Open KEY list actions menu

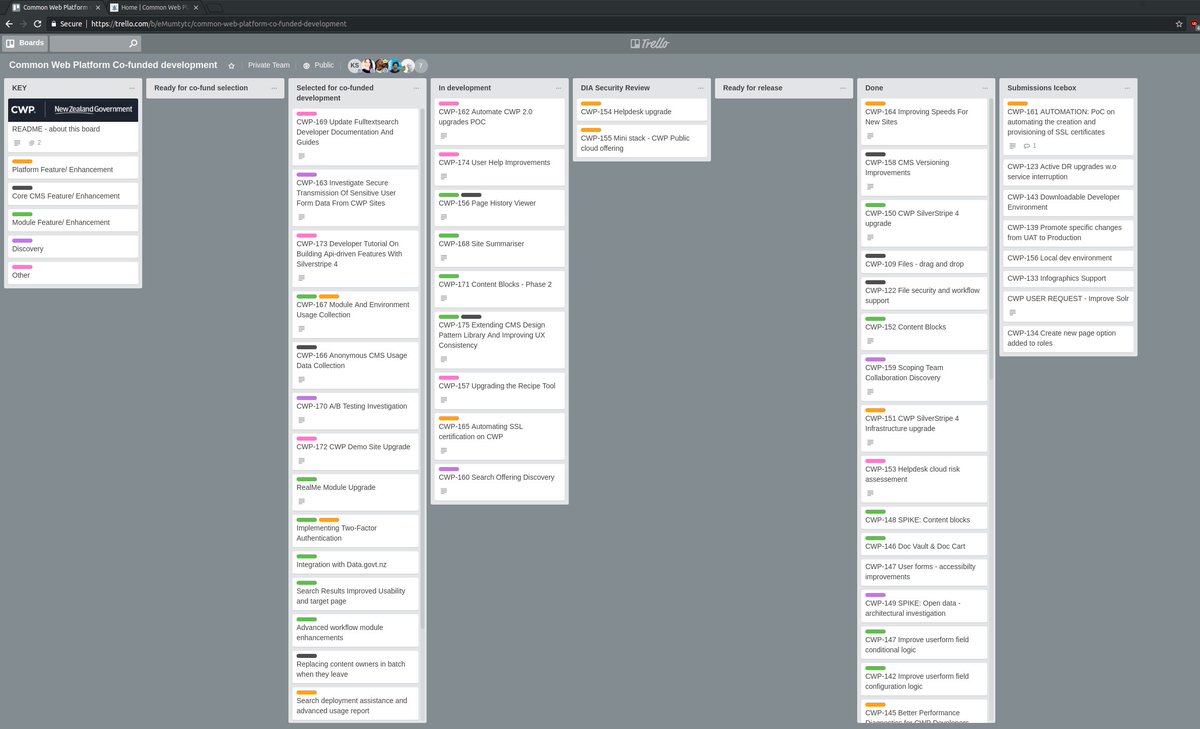click(x=131, y=88)
